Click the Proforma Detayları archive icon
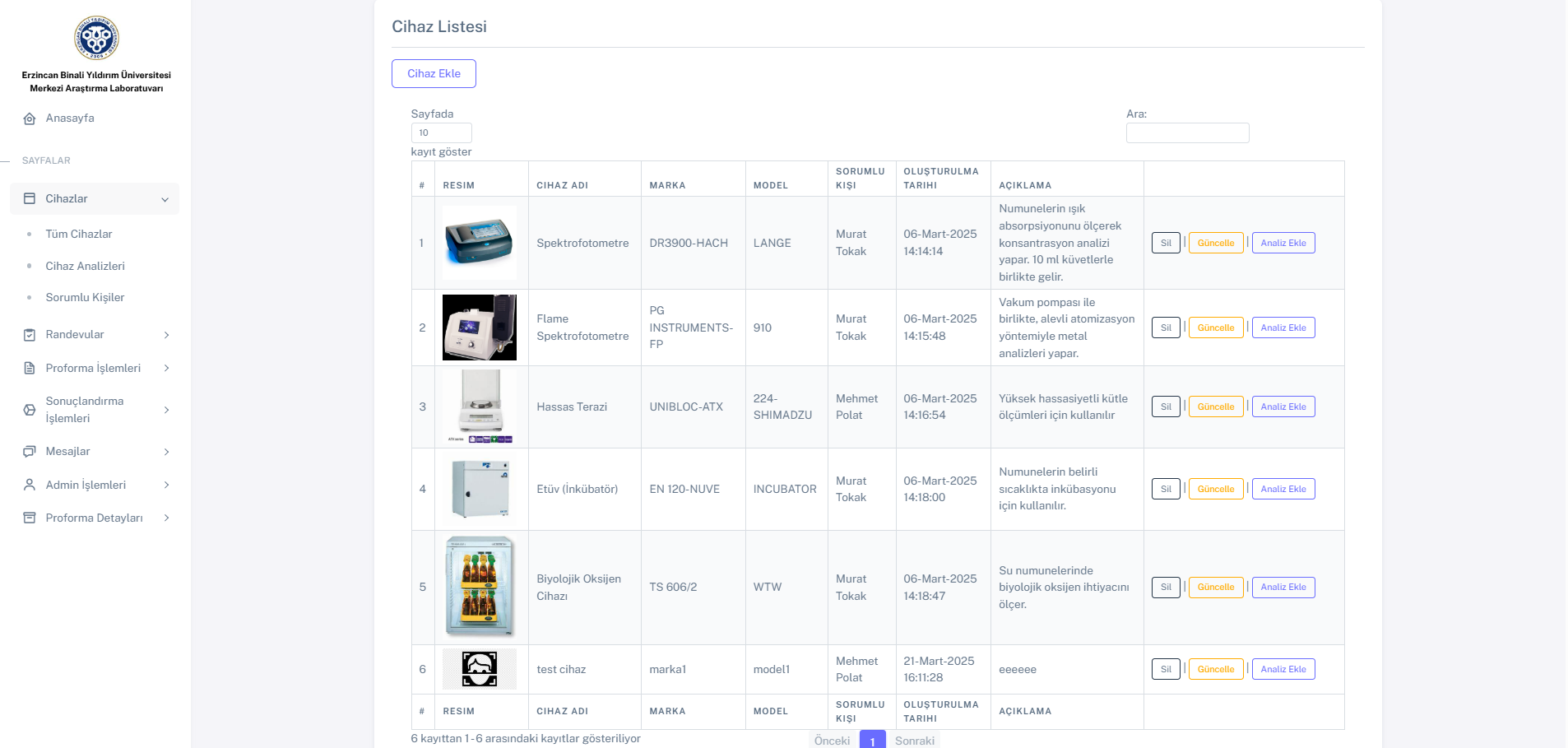 (x=30, y=518)
